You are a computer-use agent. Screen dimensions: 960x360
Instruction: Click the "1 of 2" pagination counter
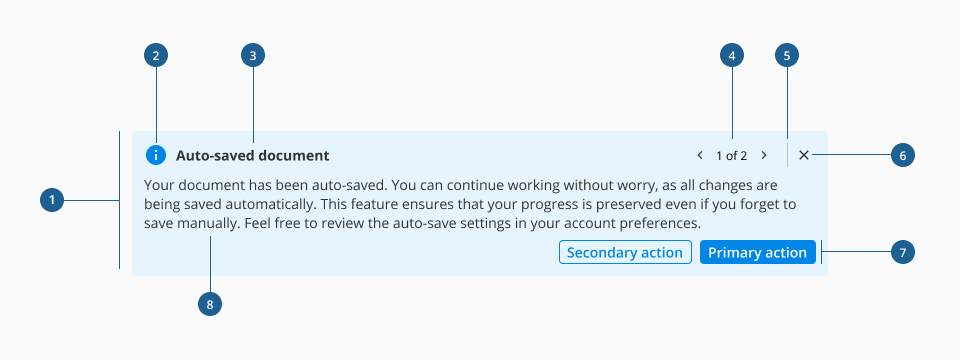(732, 156)
